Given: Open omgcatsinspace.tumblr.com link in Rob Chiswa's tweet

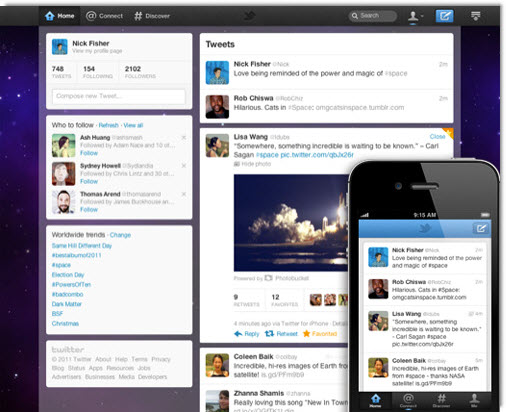Looking at the screenshot, I should click(360, 108).
